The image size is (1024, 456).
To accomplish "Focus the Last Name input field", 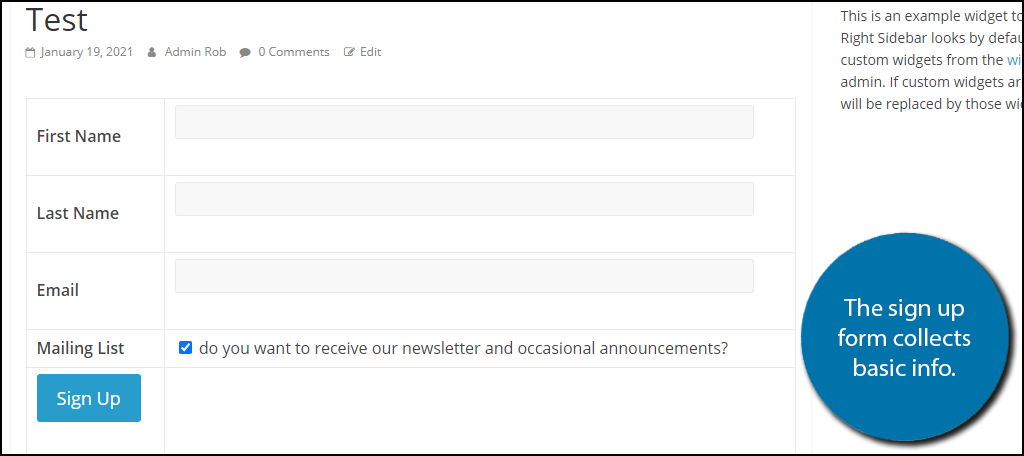I will [464, 199].
